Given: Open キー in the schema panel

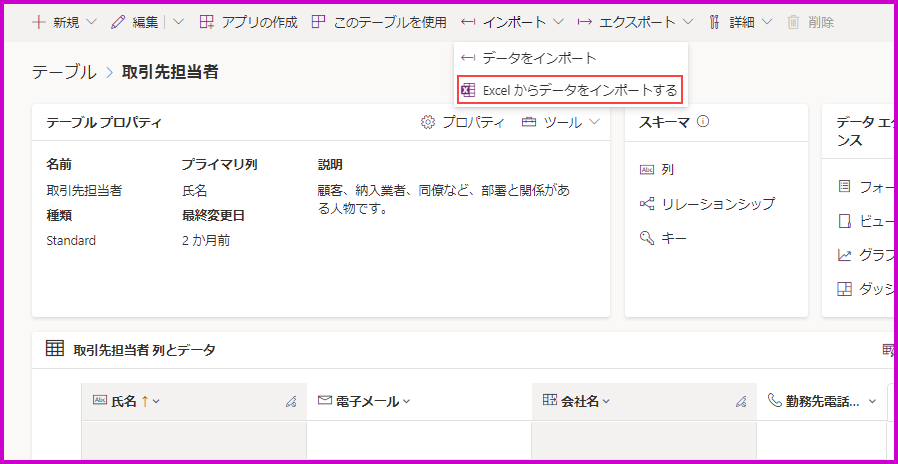Looking at the screenshot, I should [673, 238].
